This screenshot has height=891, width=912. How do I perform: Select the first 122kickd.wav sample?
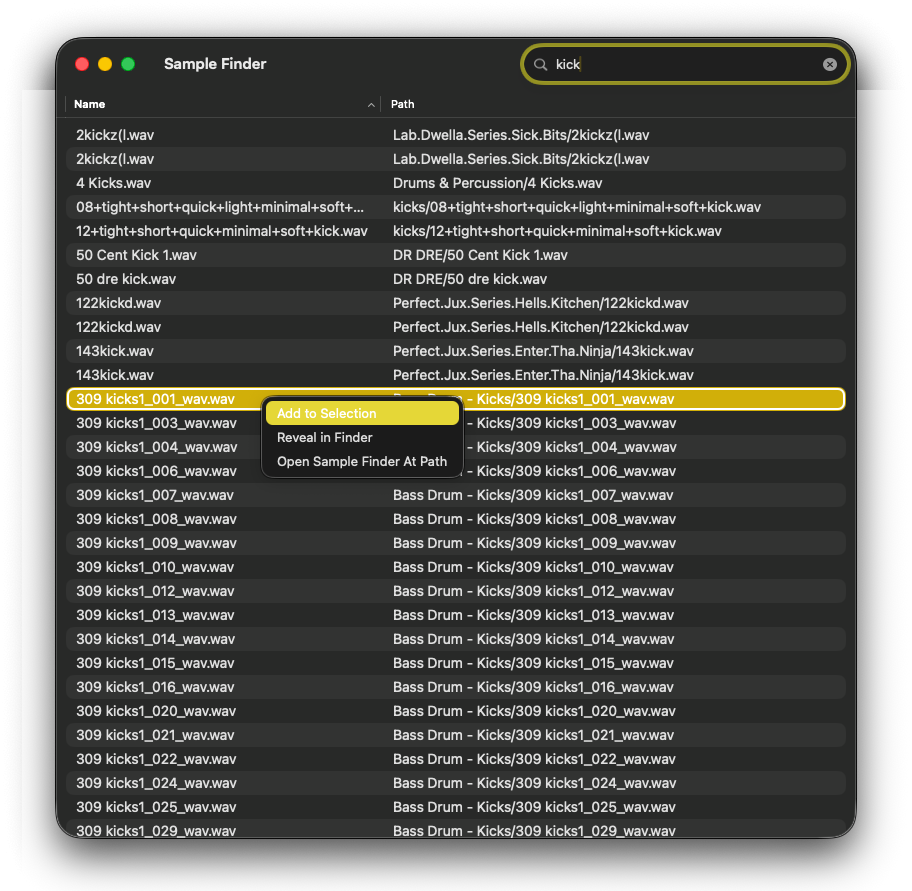(x=118, y=303)
